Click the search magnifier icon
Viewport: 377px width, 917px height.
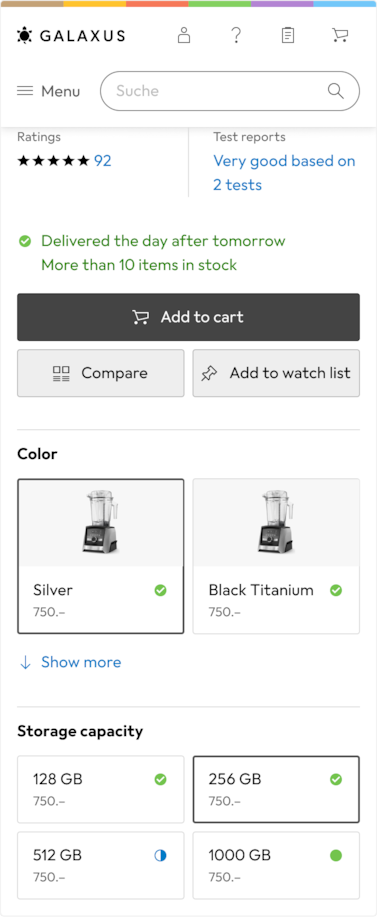click(x=336, y=91)
